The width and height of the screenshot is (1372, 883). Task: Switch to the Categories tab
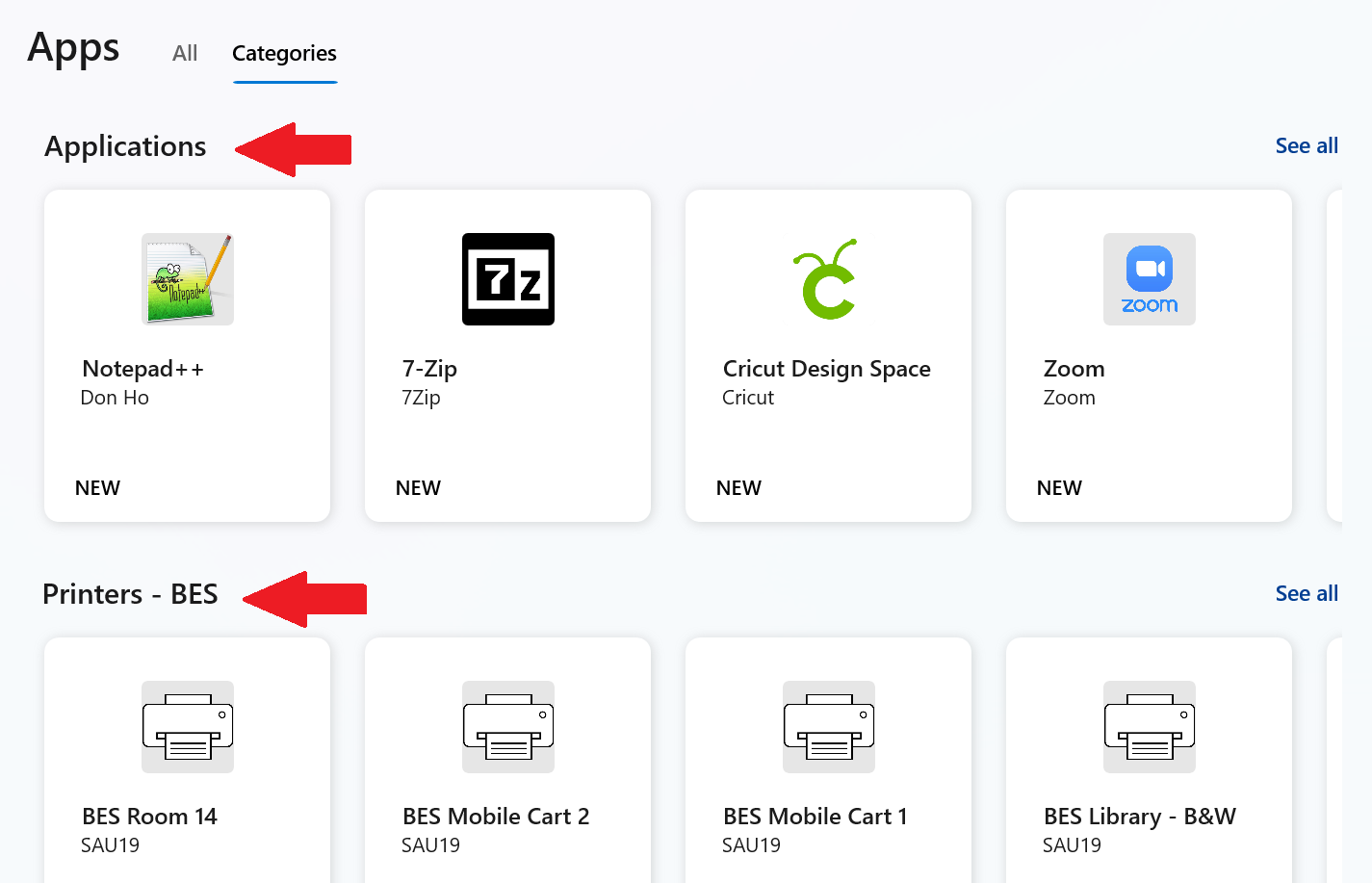click(x=284, y=53)
